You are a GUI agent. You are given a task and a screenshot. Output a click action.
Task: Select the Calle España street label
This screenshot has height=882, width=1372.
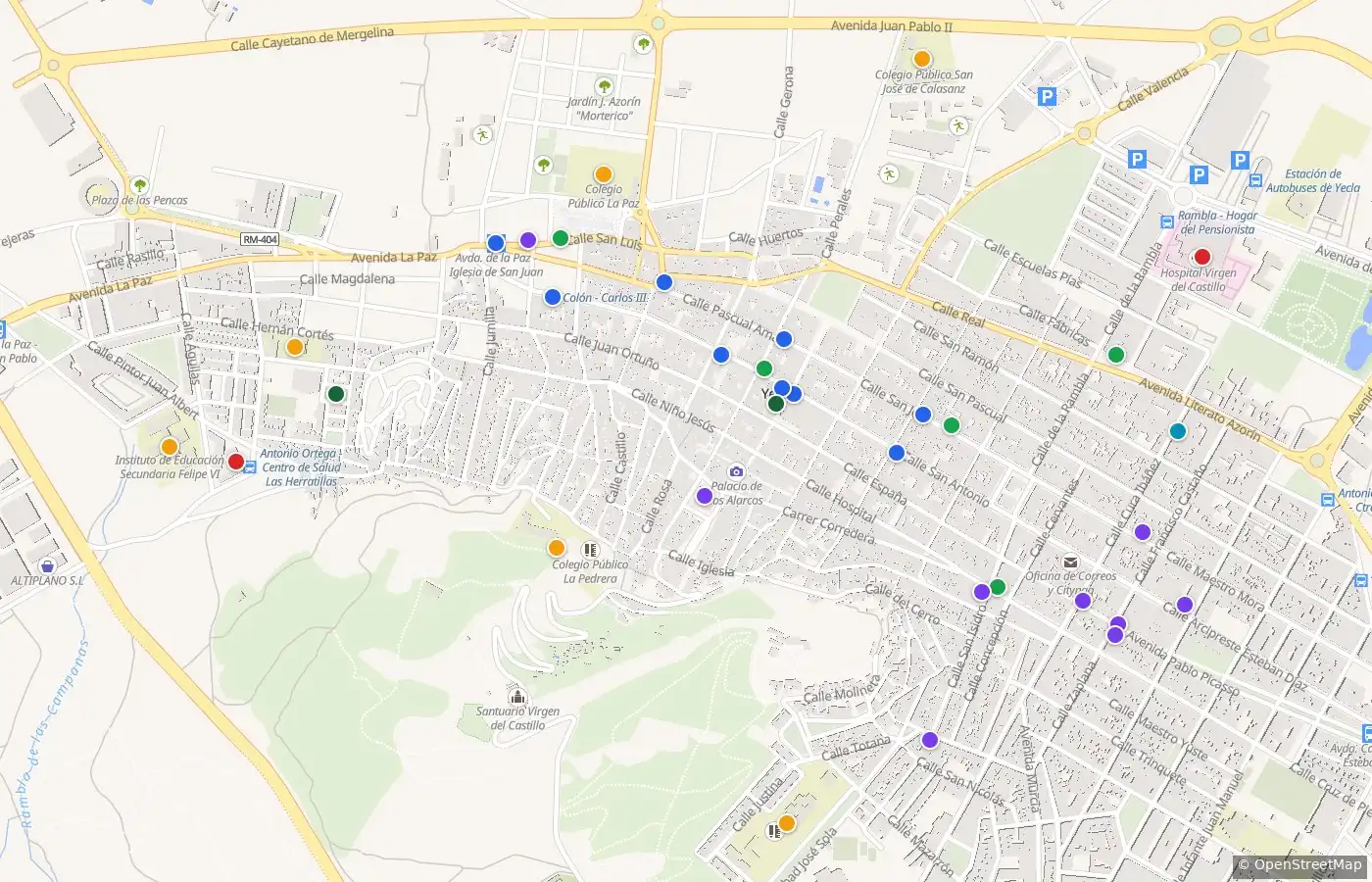click(875, 485)
